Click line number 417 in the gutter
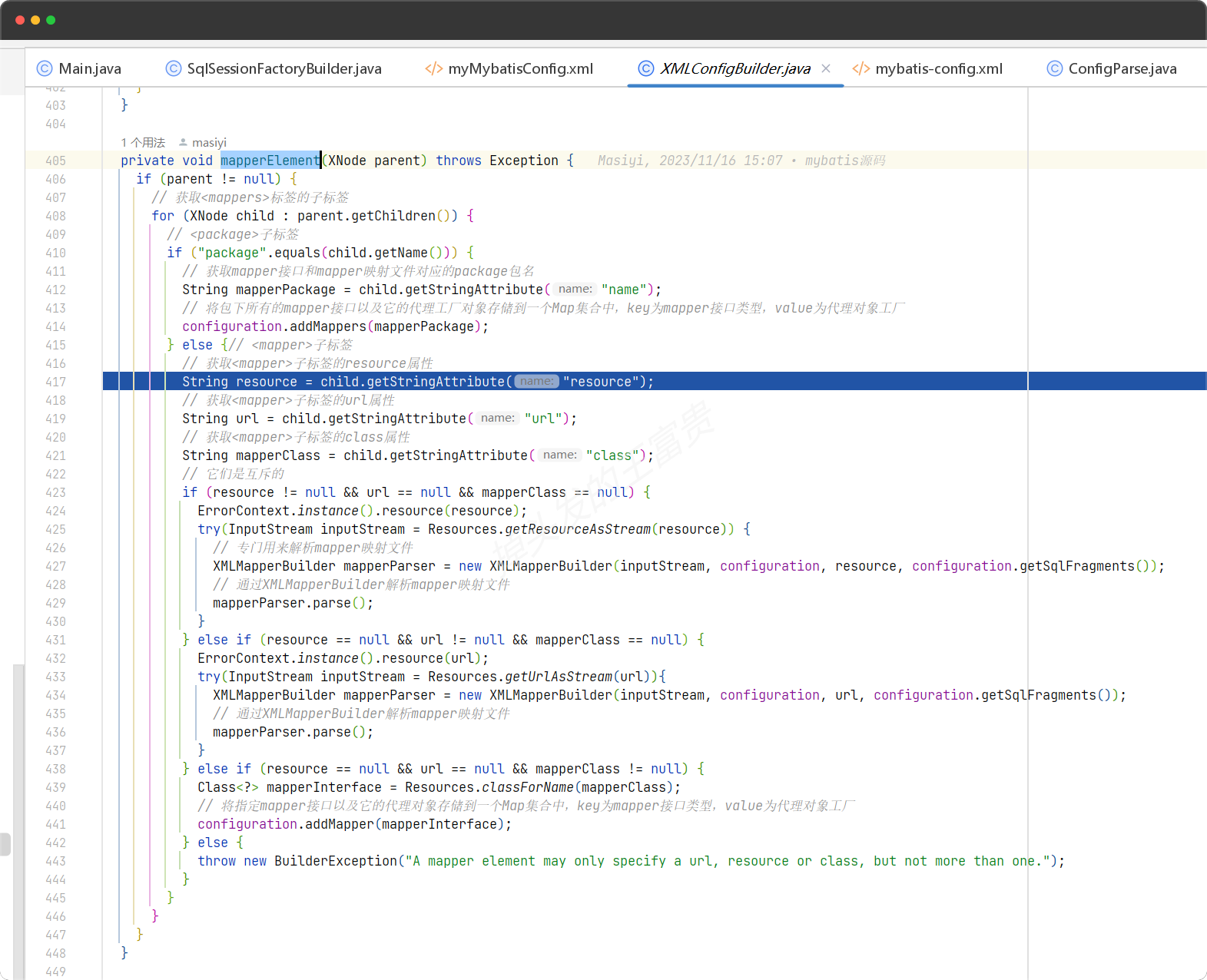1207x980 pixels. 55,382
